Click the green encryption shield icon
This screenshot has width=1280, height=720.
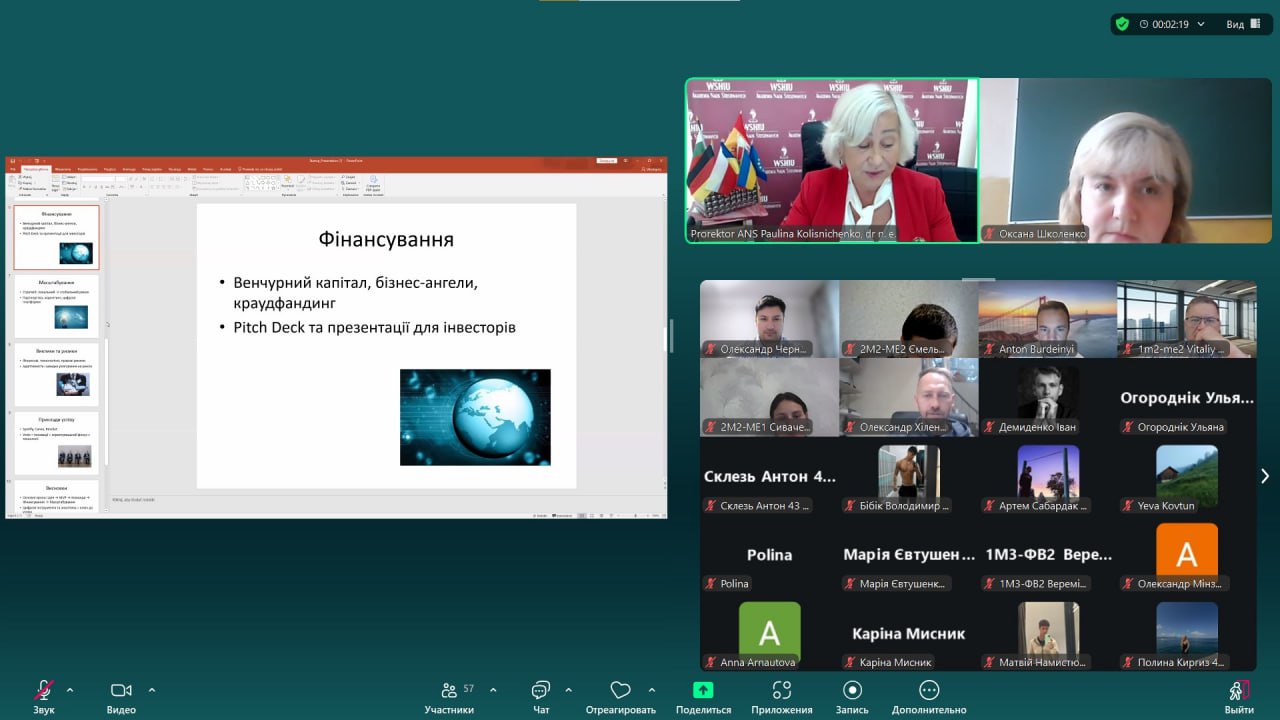point(1123,24)
